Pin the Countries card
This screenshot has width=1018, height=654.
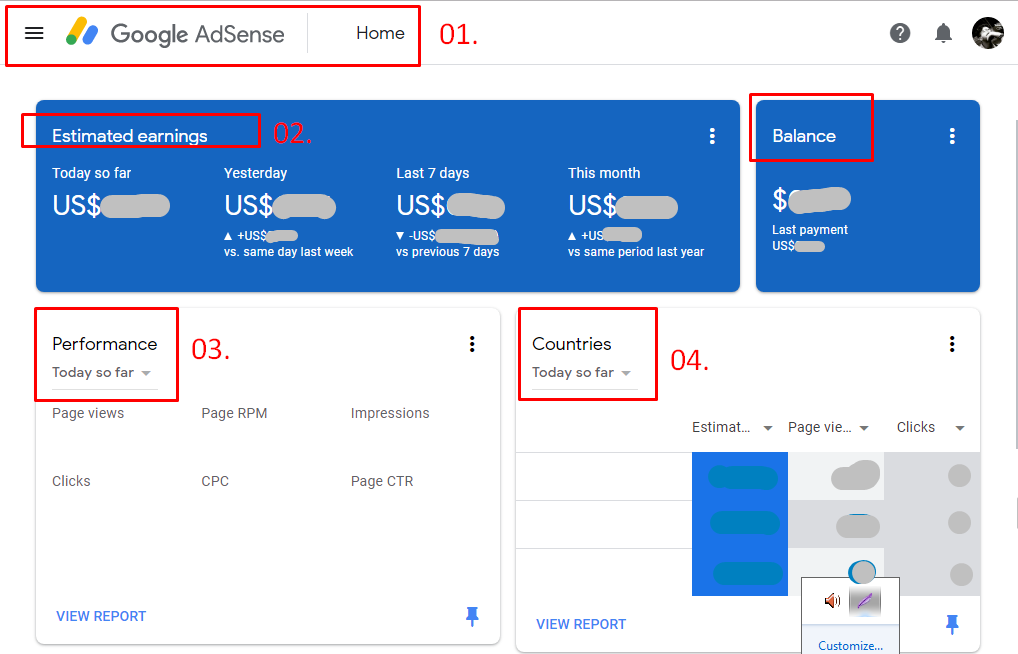[x=952, y=624]
